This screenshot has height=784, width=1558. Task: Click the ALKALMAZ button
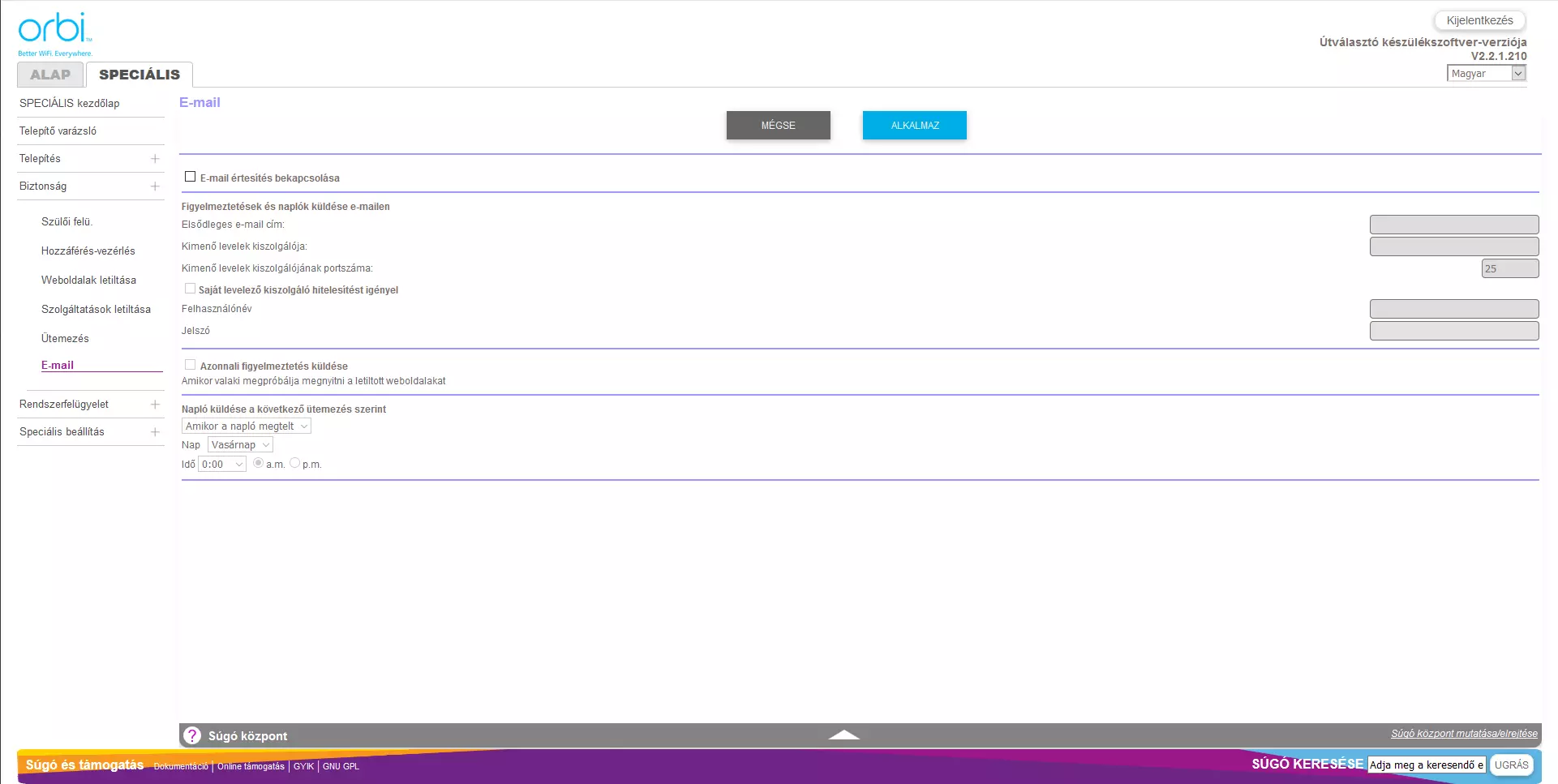[914, 126]
